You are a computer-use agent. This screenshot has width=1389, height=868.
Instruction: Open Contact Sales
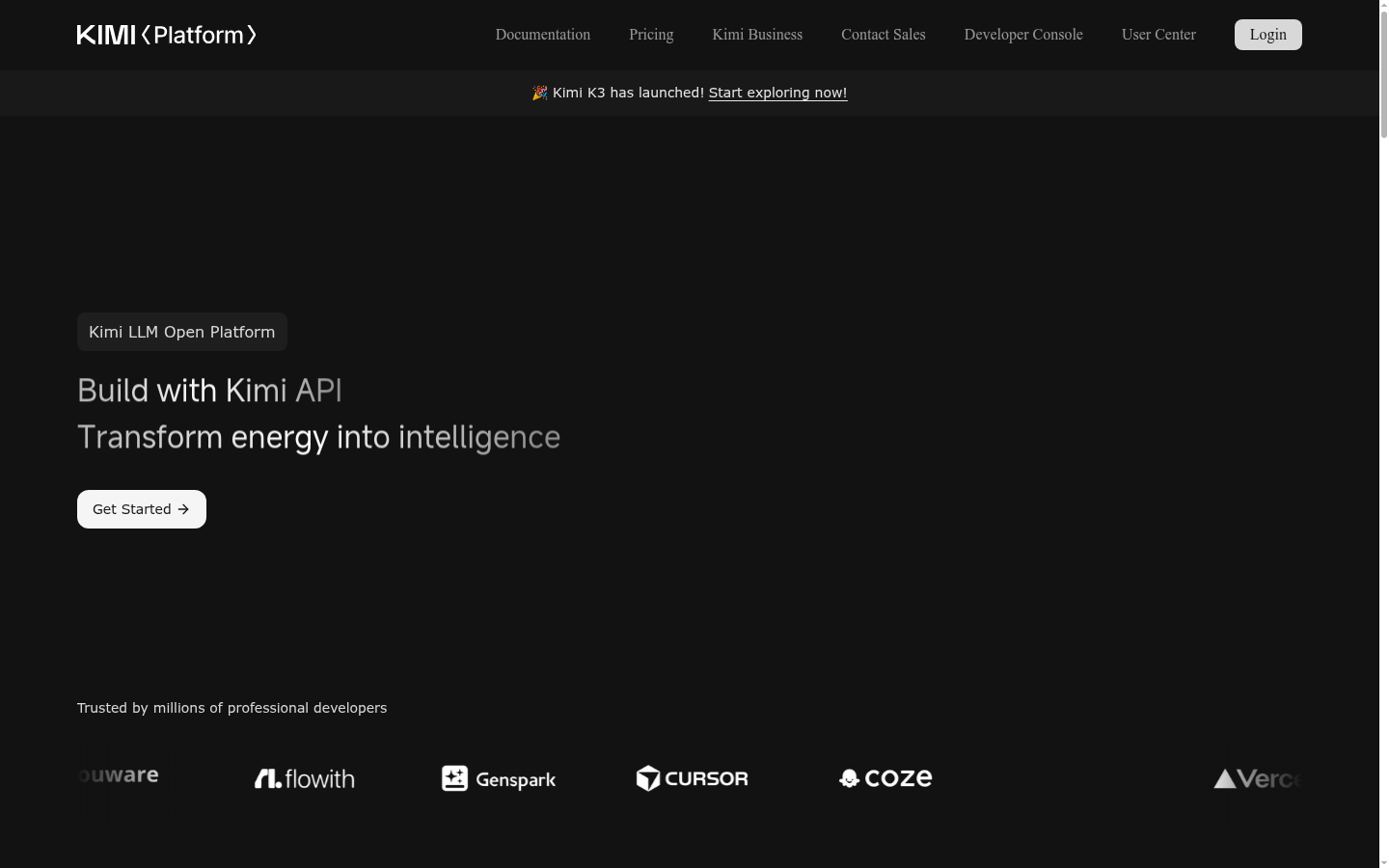click(884, 35)
